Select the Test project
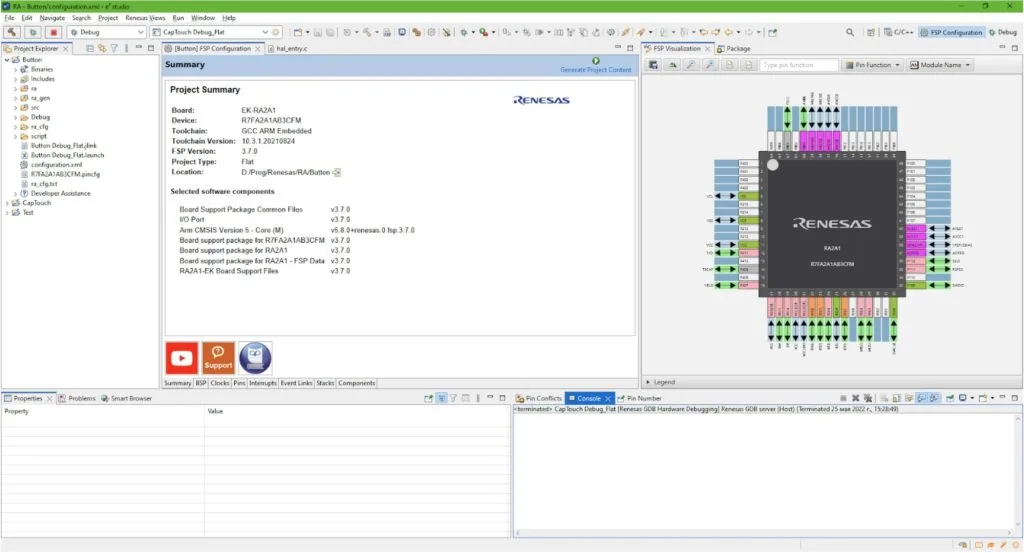 [27, 213]
